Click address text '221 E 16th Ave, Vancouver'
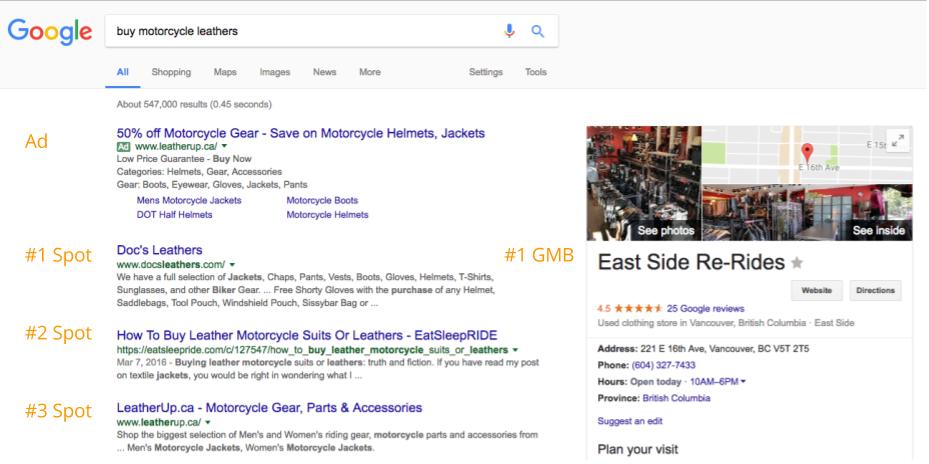The height and width of the screenshot is (464, 929). (723, 348)
